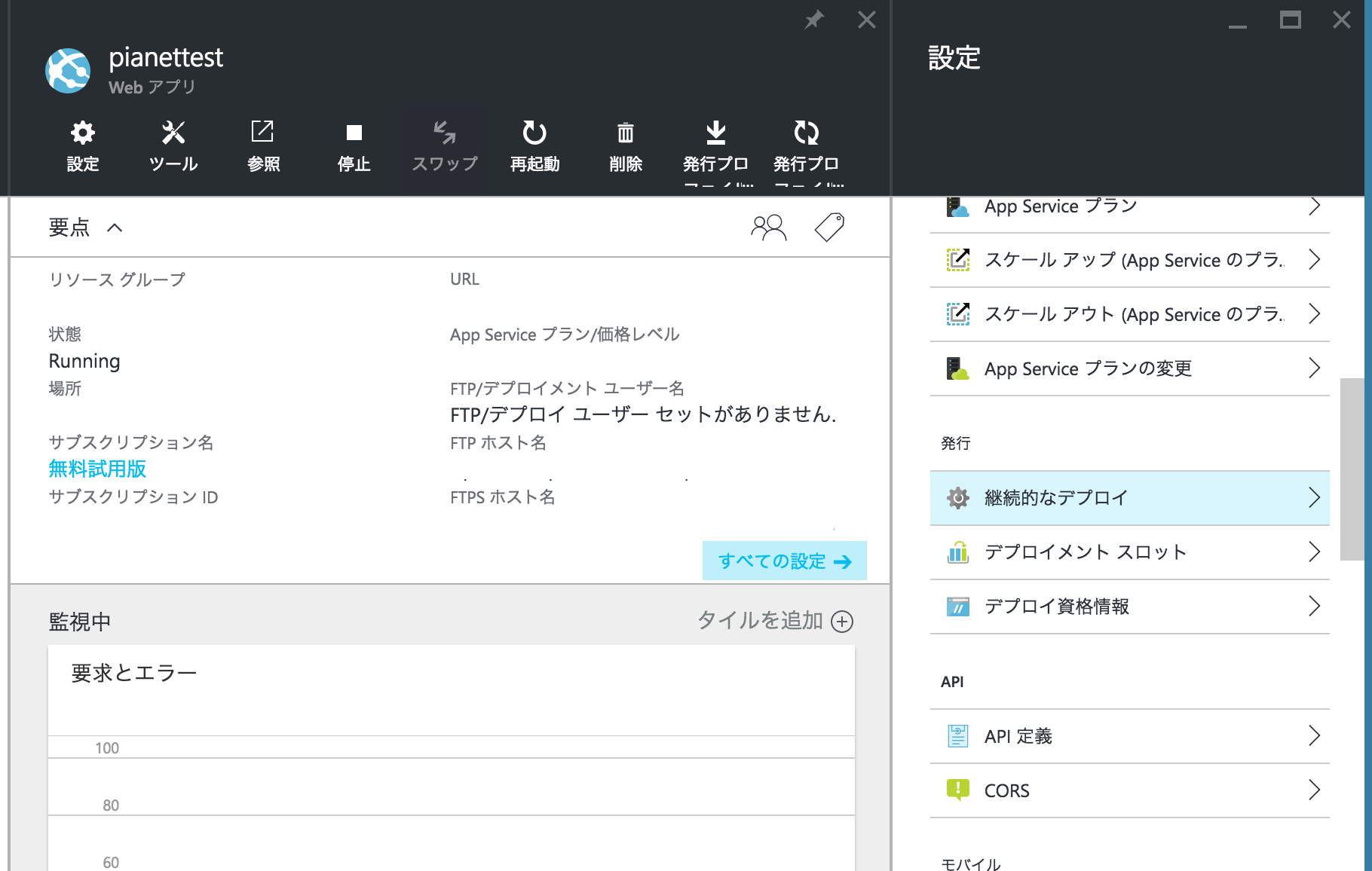The image size is (1372, 871).
Task: Expand the デプロイ資格情報 chevron
Action: [1315, 607]
